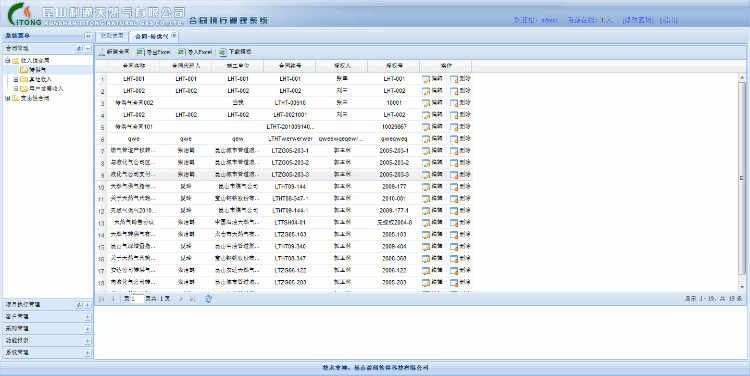Screen dimensions: 750x376
Task: Click the add new contract toolbar button
Action: click(114, 52)
